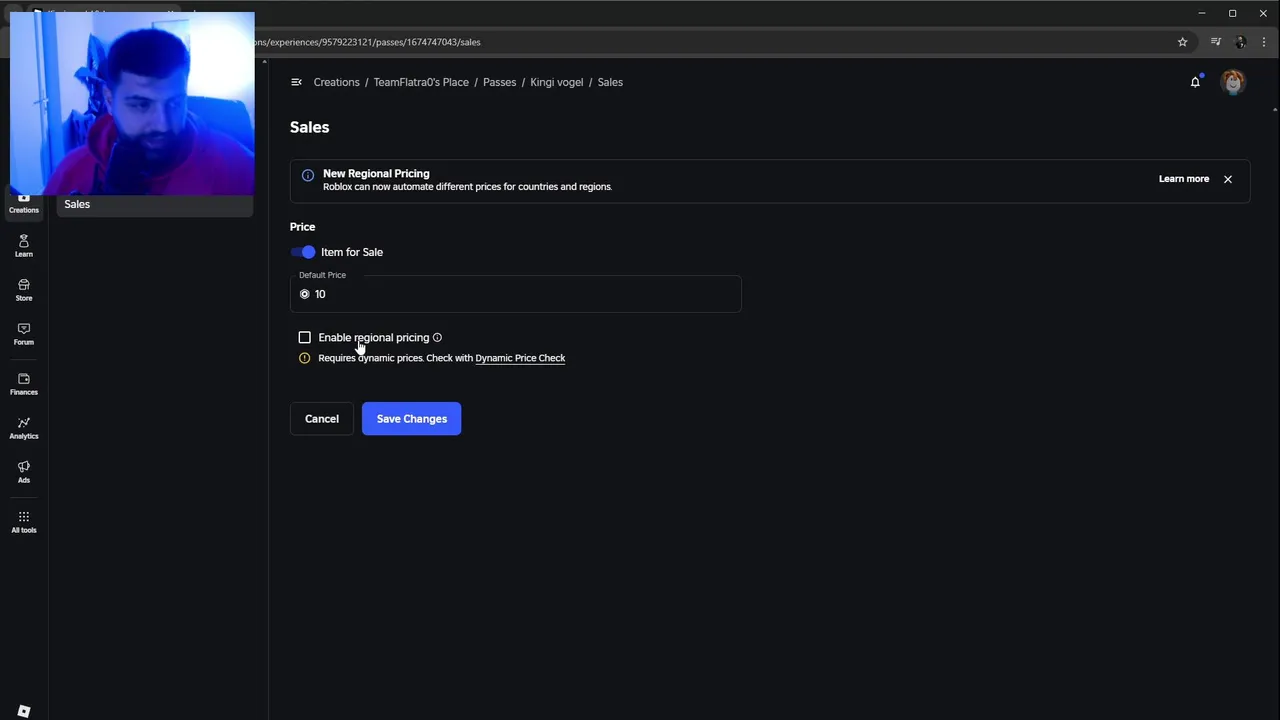Open the Store sidebar icon
The width and height of the screenshot is (1280, 720).
(x=24, y=289)
